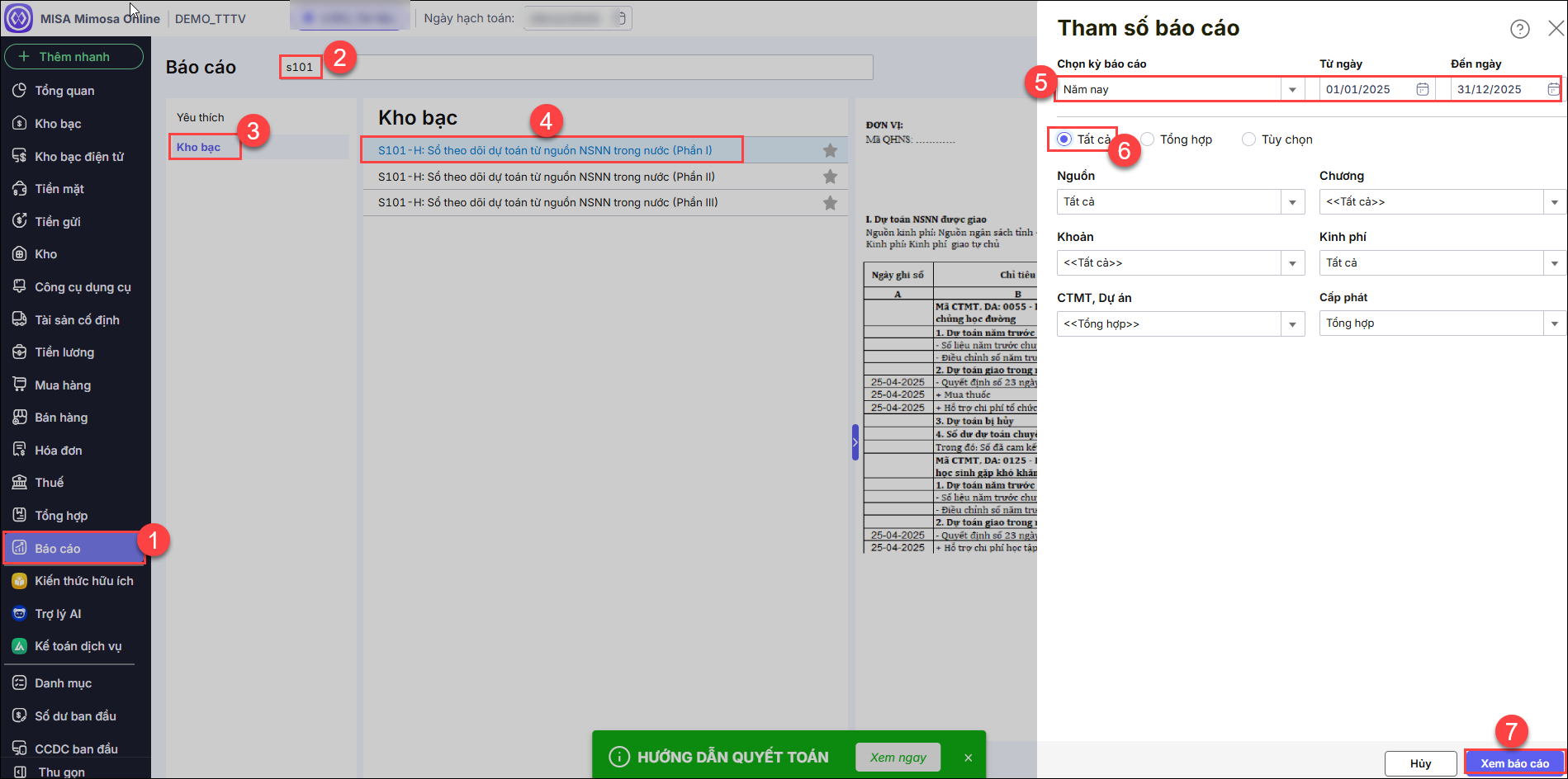Open the 'Nguồn' dropdown list
The height and width of the screenshot is (779, 1568).
tap(1292, 202)
